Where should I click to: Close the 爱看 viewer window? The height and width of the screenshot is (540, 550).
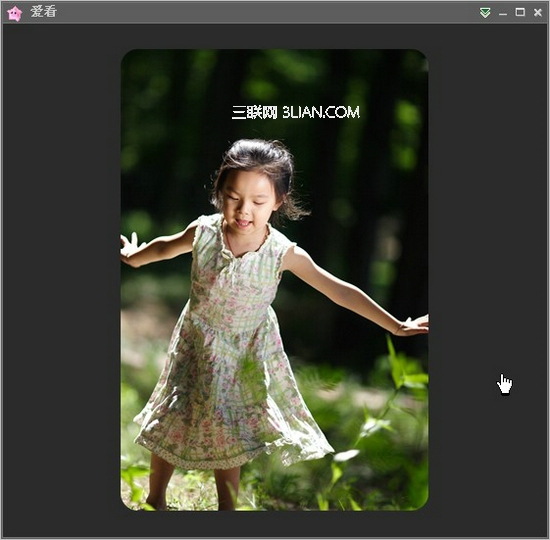point(538,13)
